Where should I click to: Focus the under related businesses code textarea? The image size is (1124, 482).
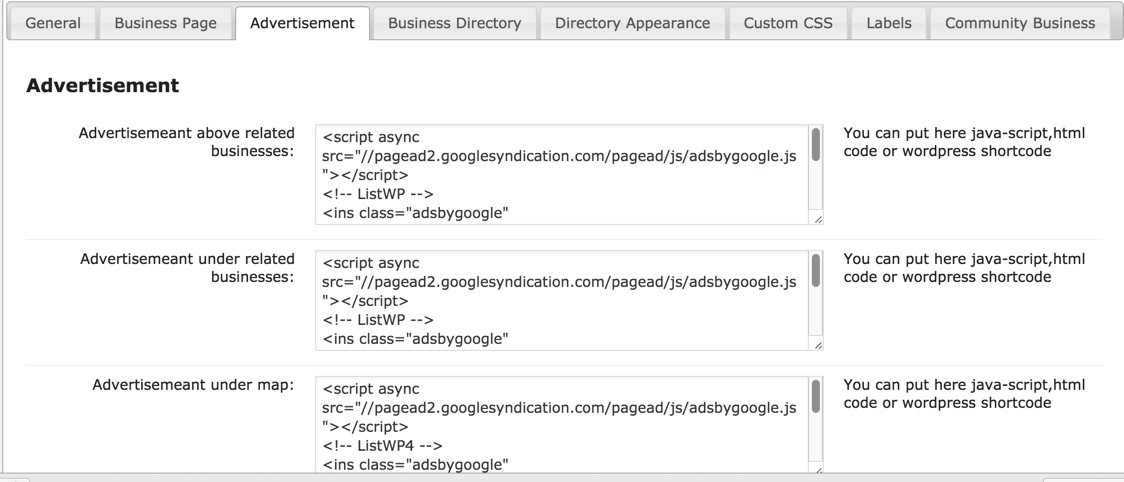coord(560,301)
